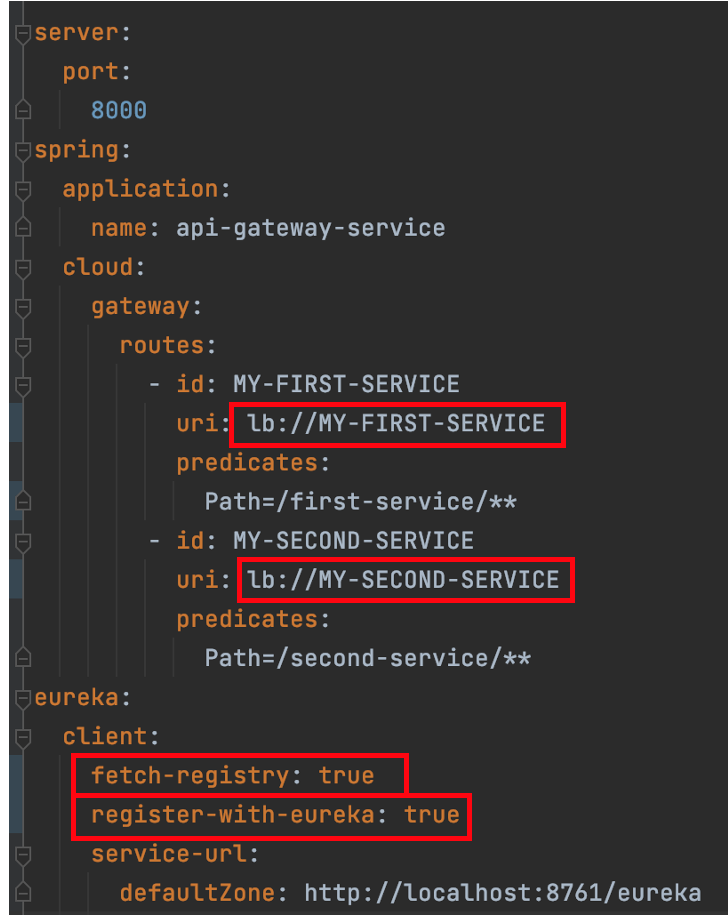Fold the MY-FIRST-SERVICE route entry
Image resolution: width=728 pixels, height=916 pixels.
pos(23,387)
